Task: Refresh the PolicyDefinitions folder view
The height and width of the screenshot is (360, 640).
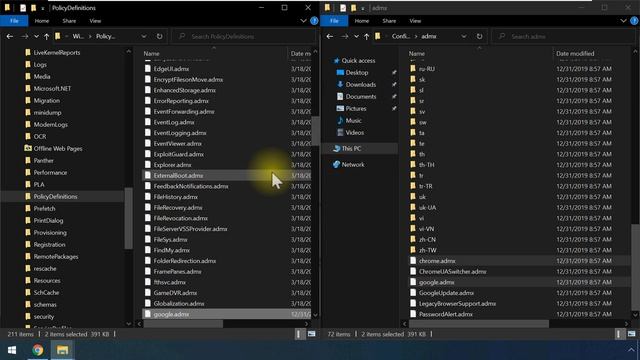Action: (159, 36)
